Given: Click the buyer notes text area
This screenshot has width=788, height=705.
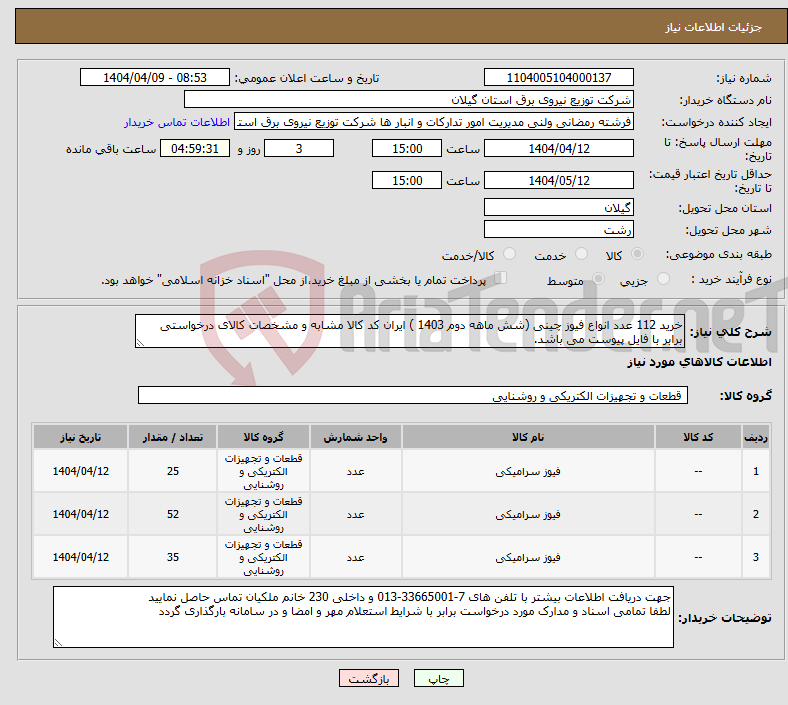Looking at the screenshot, I should point(363,617).
